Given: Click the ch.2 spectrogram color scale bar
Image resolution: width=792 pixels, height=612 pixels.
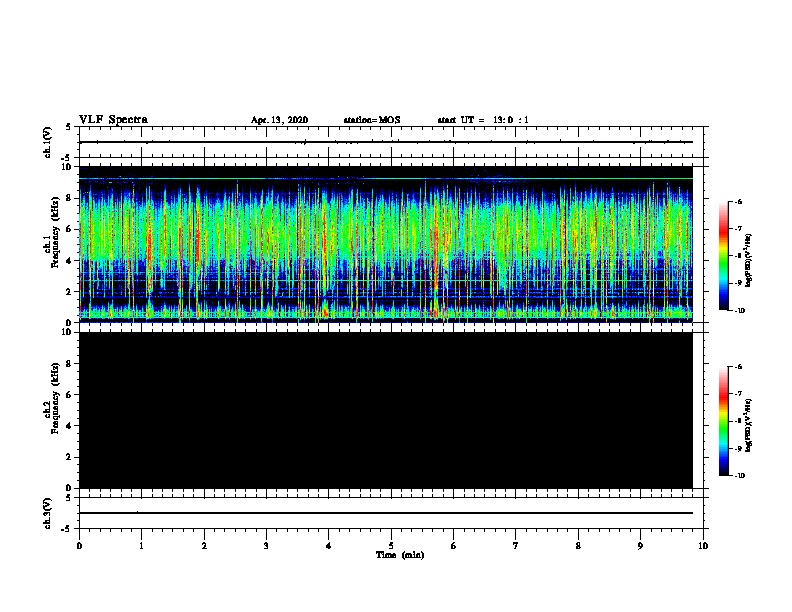Looking at the screenshot, I should [x=723, y=421].
